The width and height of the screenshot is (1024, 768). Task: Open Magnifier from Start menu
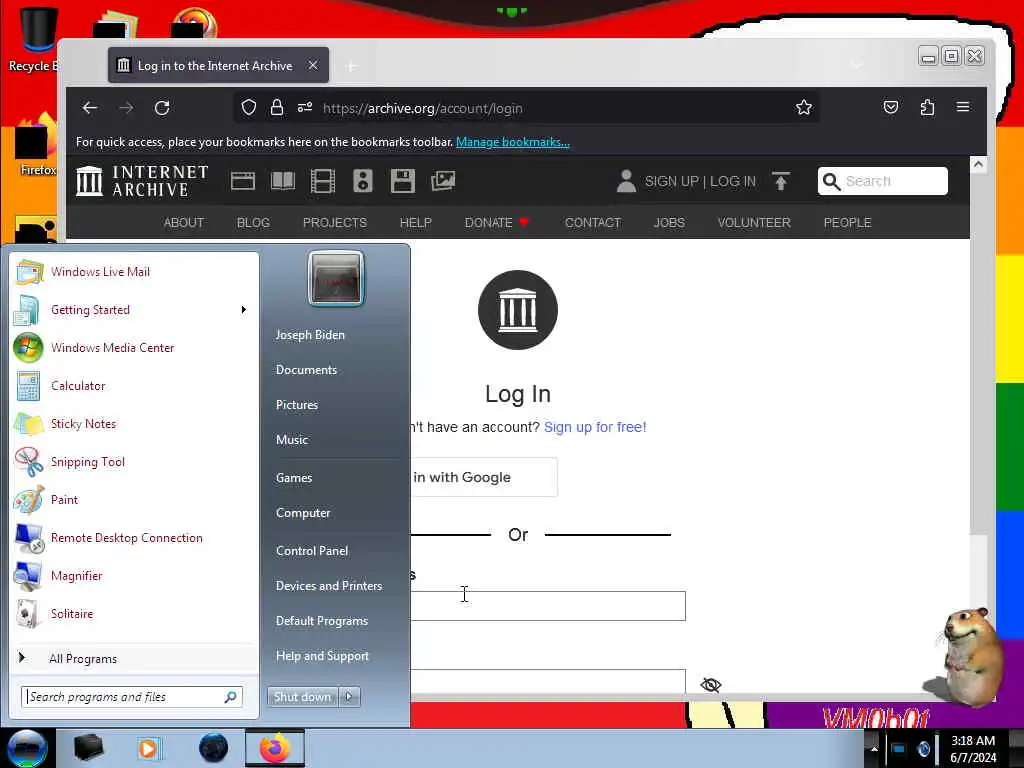[134, 575]
